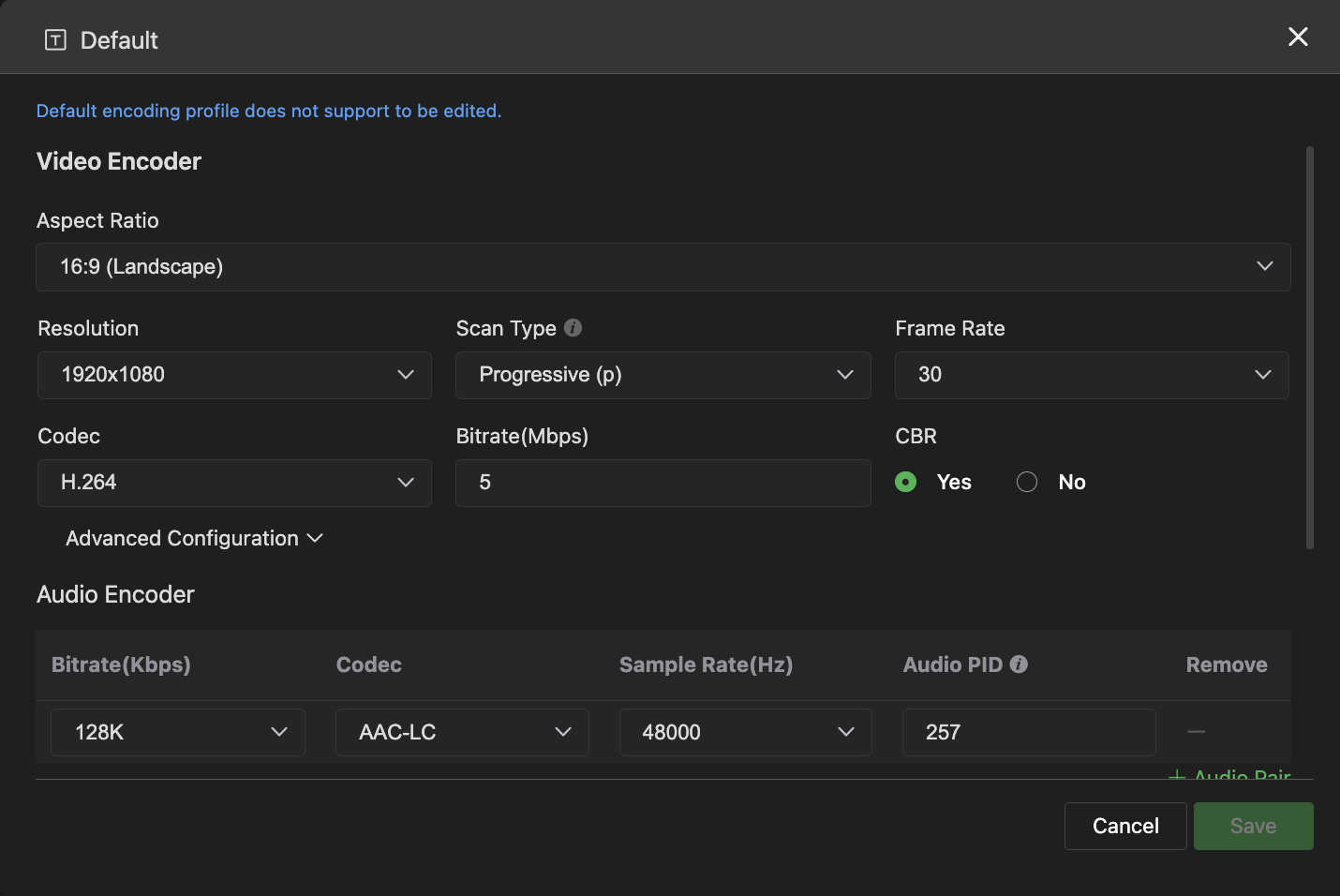Click the Cancel button

point(1125,826)
